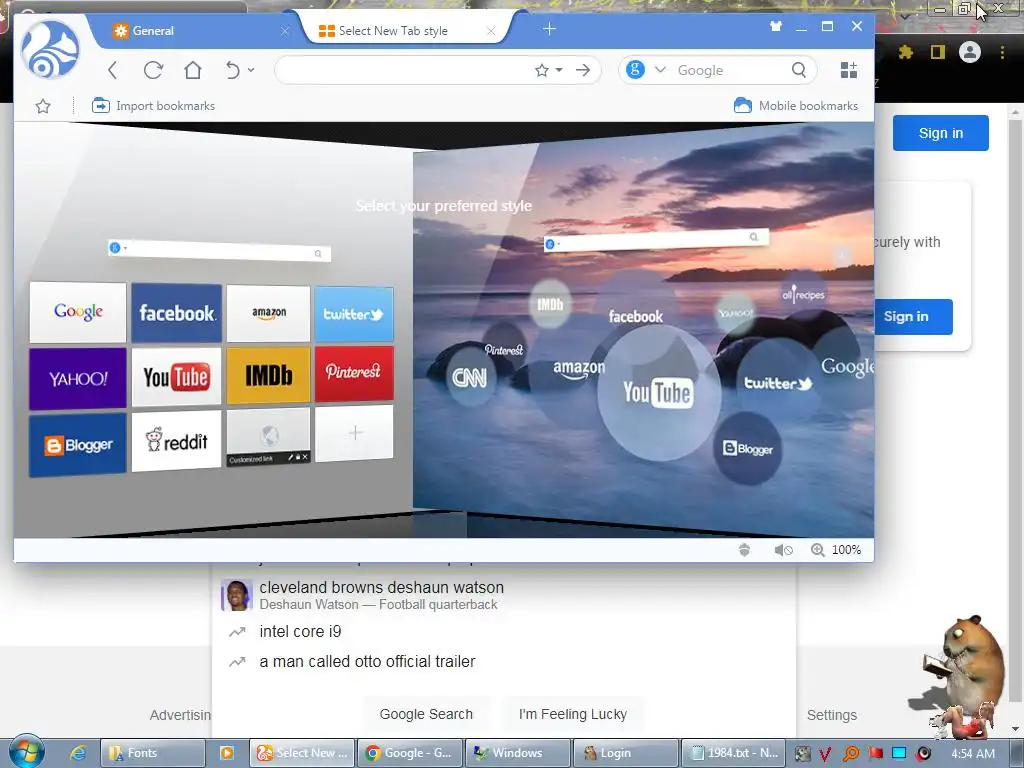Click the Blogger bubble in bubble style
The width and height of the screenshot is (1024, 768).
pyautogui.click(x=748, y=449)
